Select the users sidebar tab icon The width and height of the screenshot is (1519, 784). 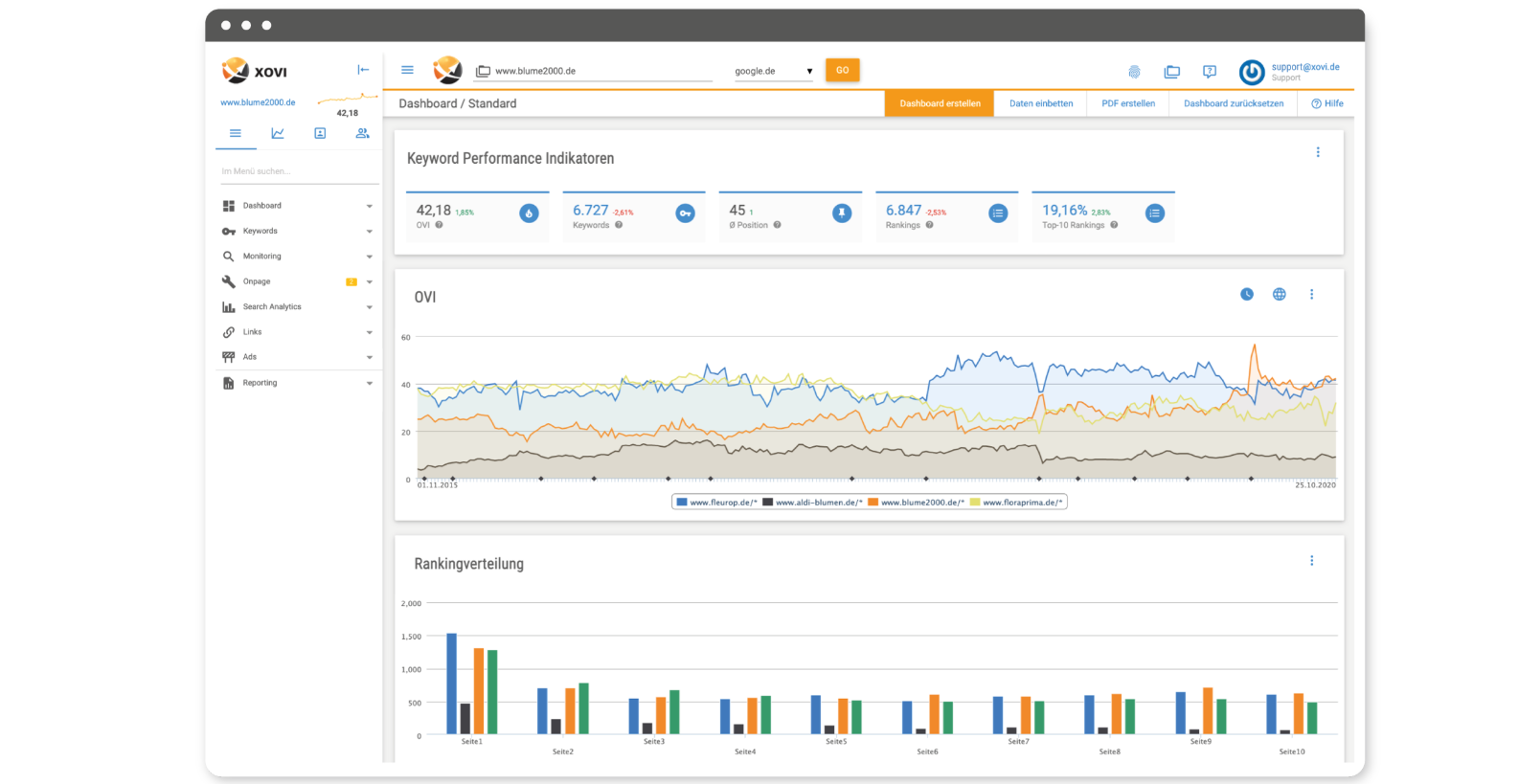(x=362, y=134)
